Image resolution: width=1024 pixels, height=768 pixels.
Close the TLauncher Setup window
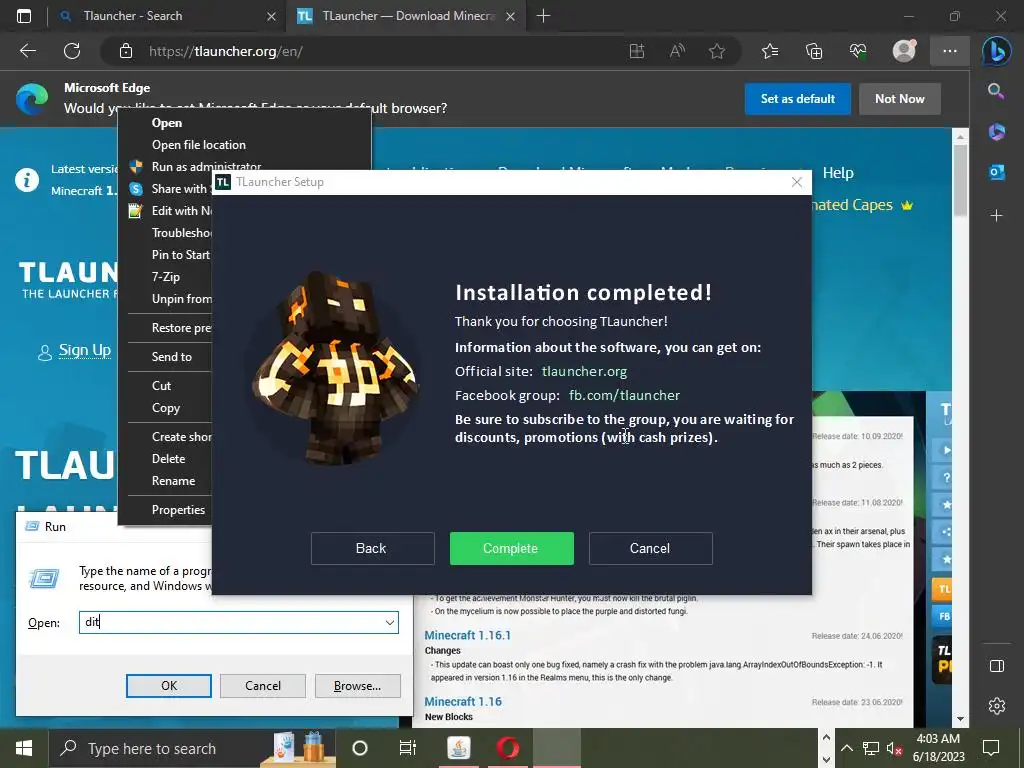point(797,182)
